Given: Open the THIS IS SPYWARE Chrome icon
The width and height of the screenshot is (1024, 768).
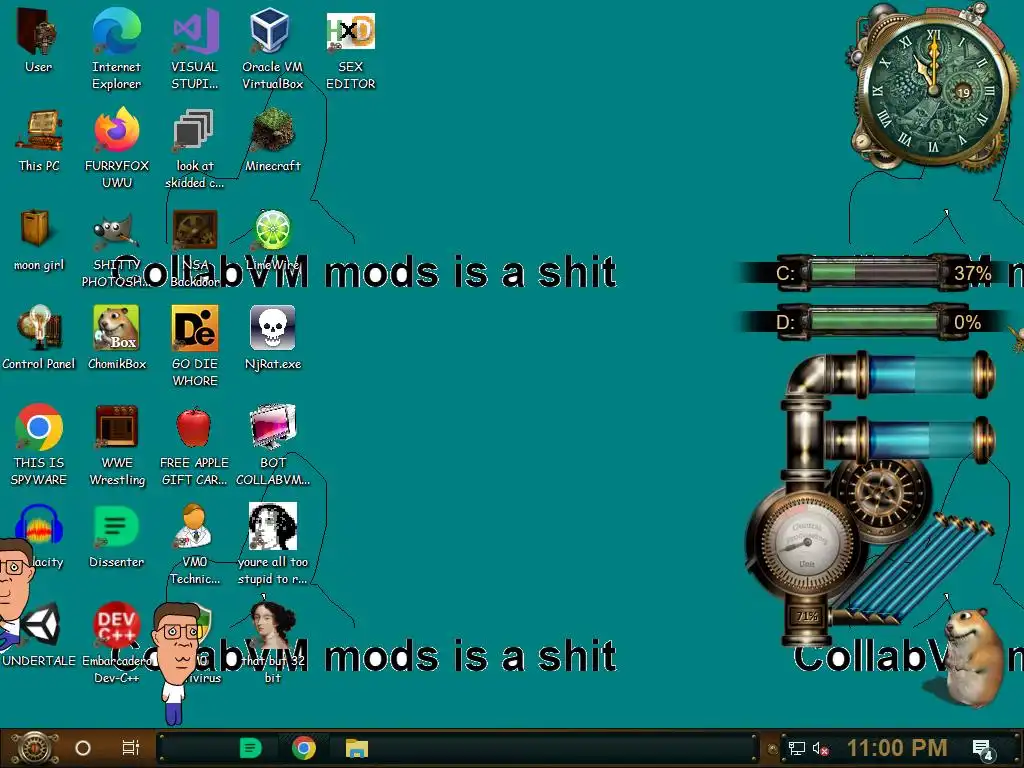Looking at the screenshot, I should point(39,445).
